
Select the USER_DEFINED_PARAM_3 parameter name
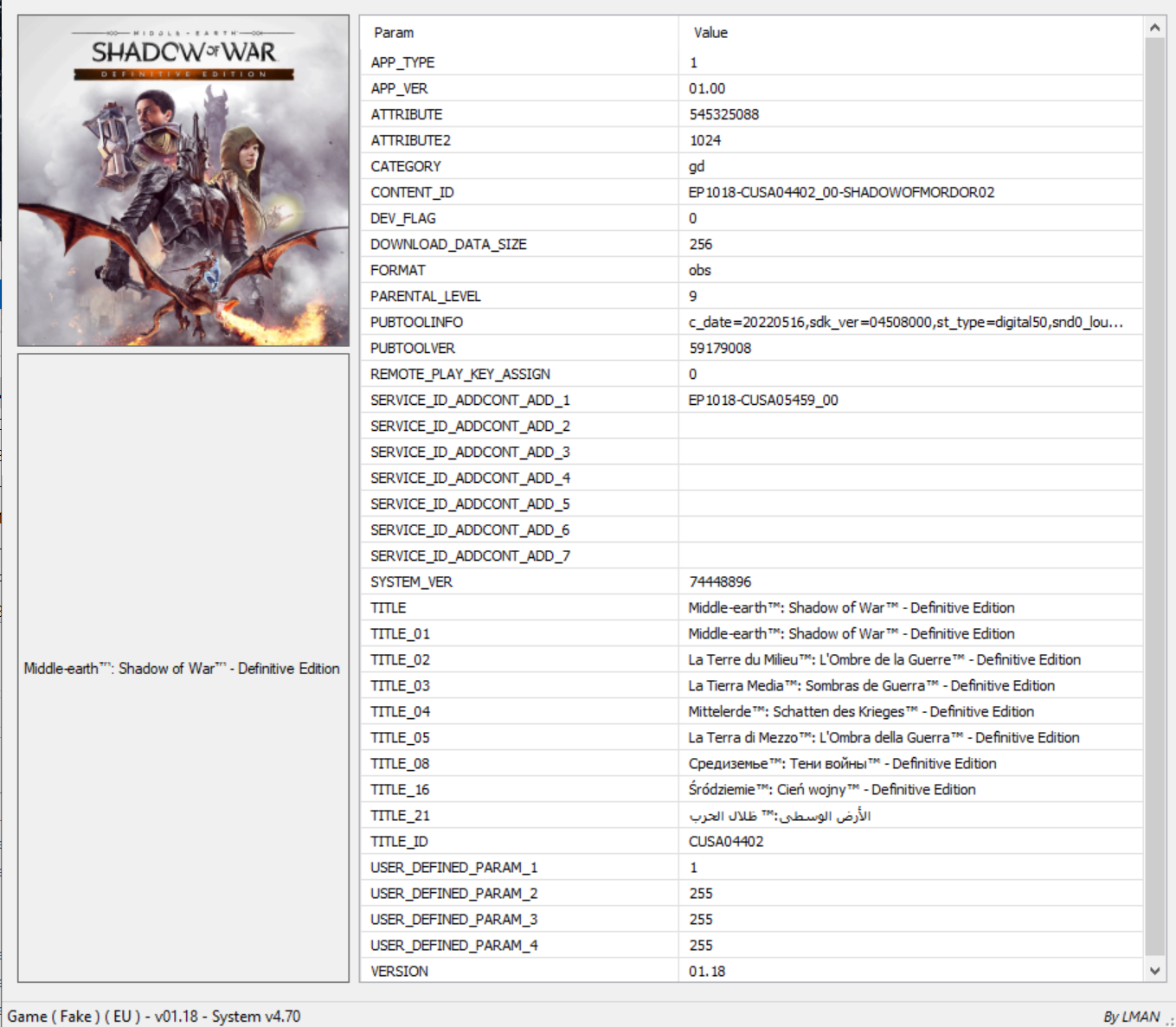click(x=454, y=919)
